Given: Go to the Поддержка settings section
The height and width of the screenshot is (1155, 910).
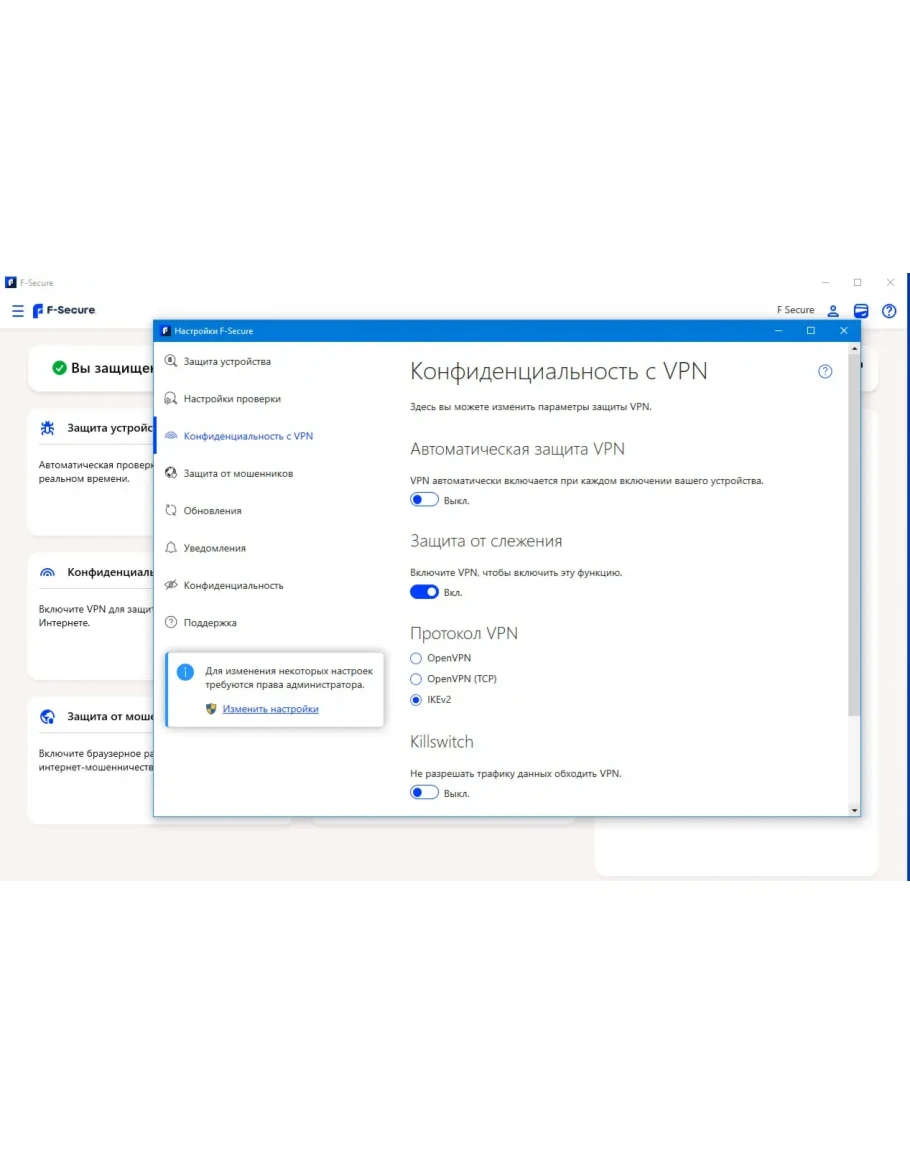Looking at the screenshot, I should tap(210, 623).
